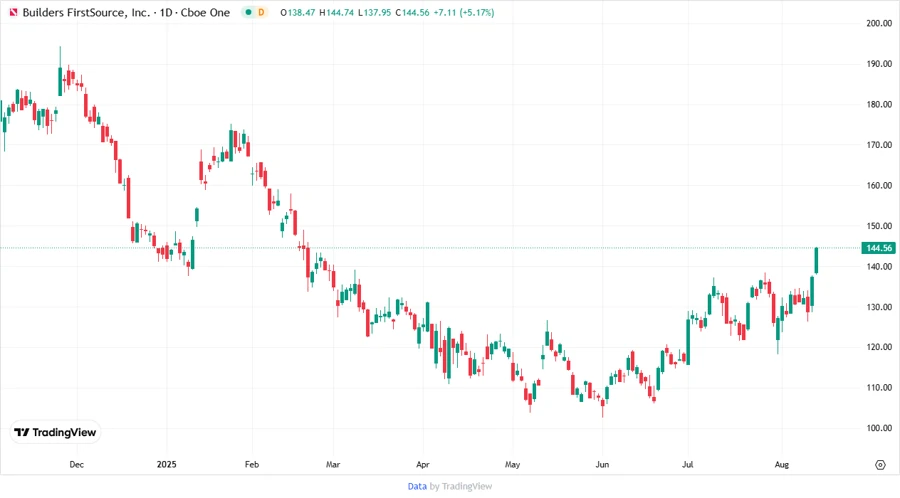The image size is (900, 498).
Task: Click the 170.00 price axis label
Action: click(879, 145)
